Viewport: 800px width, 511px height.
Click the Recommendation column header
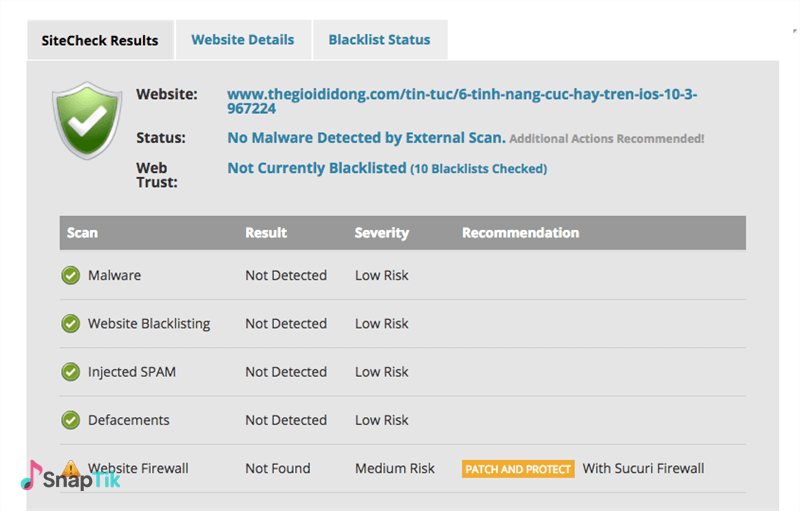pos(520,233)
